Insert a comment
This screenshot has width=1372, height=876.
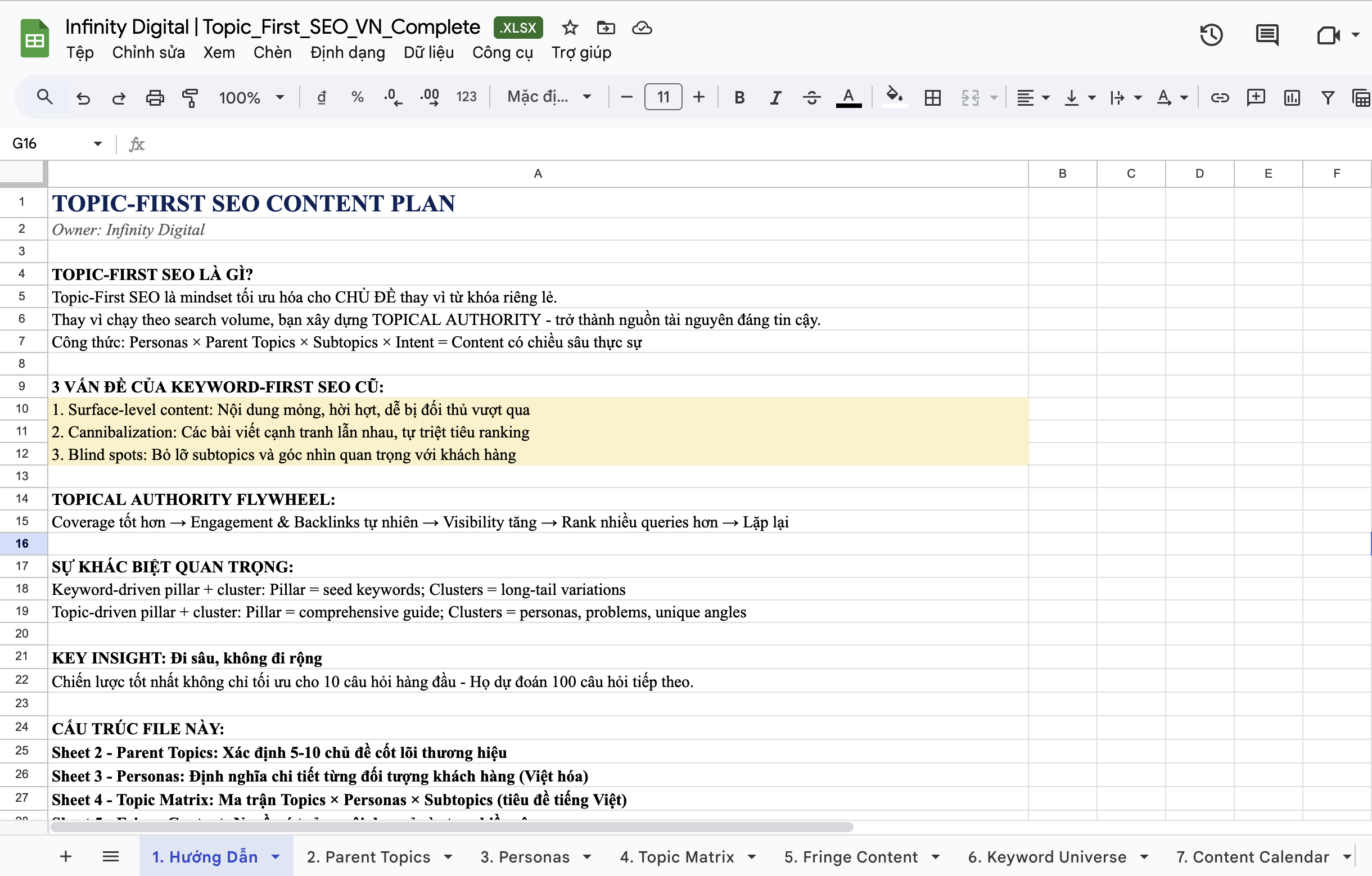coord(1256,98)
